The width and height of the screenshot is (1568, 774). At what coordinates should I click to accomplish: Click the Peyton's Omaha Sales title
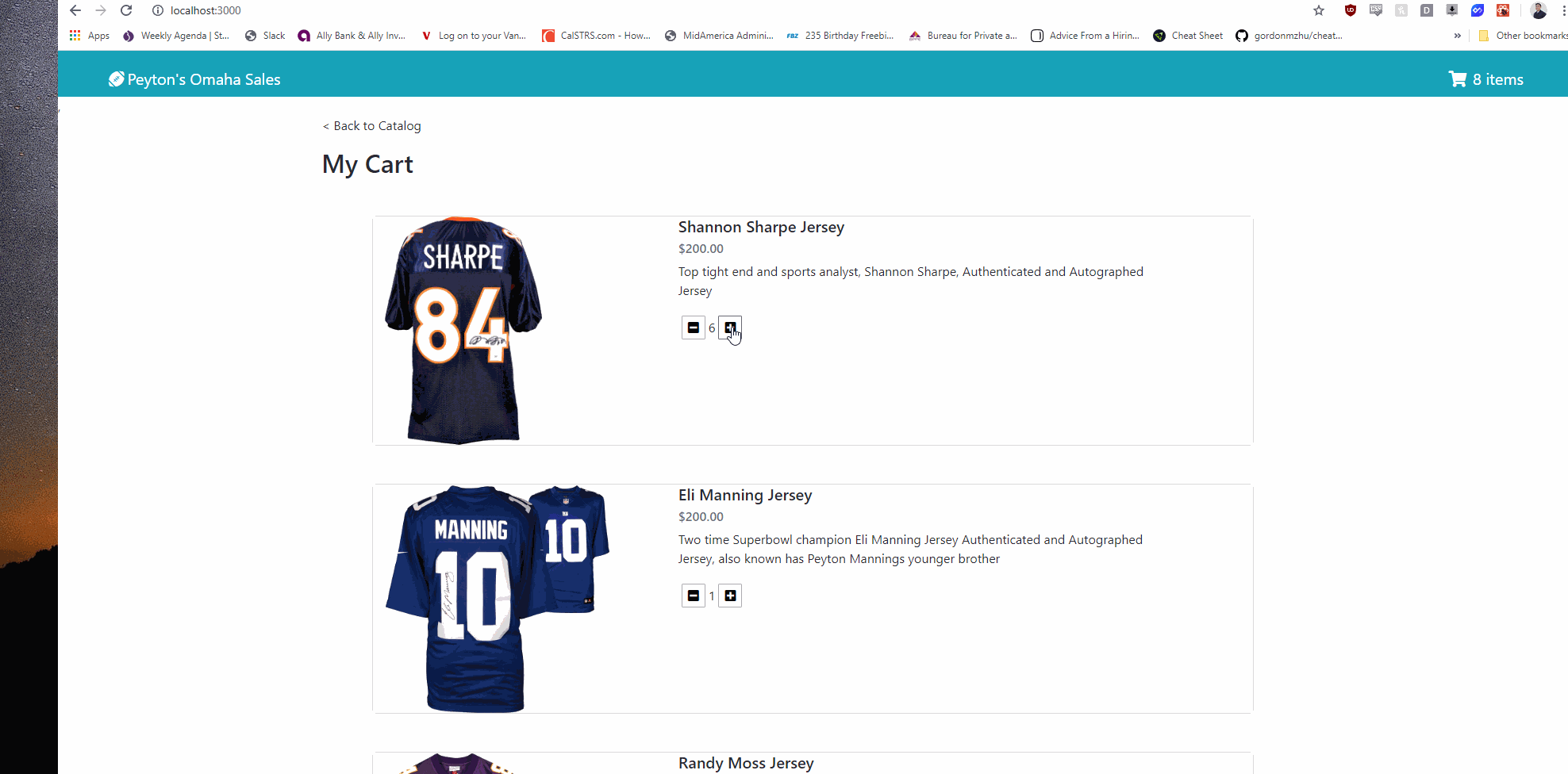(204, 79)
